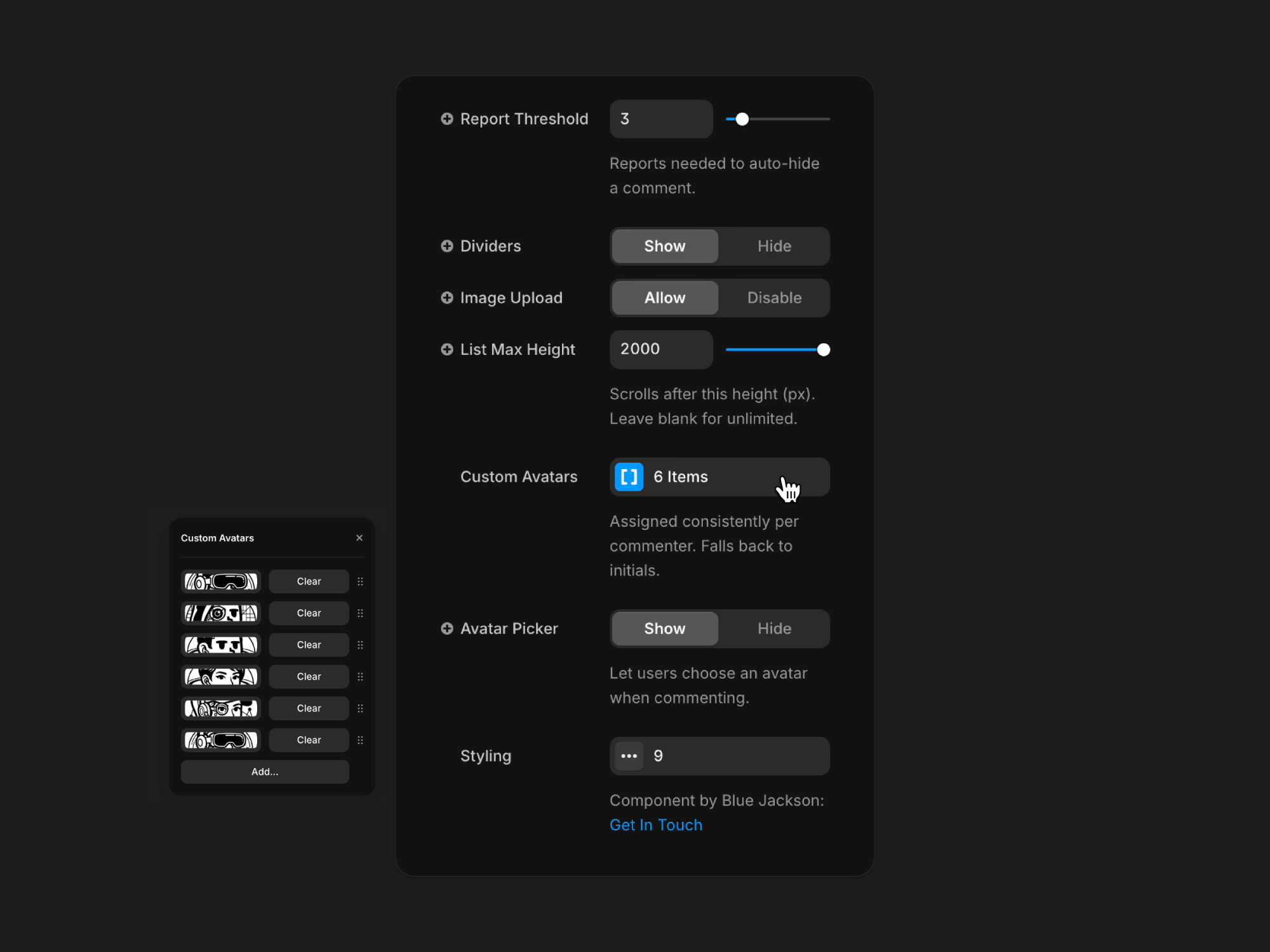Clear the first custom avatar
1270x952 pixels.
click(309, 581)
